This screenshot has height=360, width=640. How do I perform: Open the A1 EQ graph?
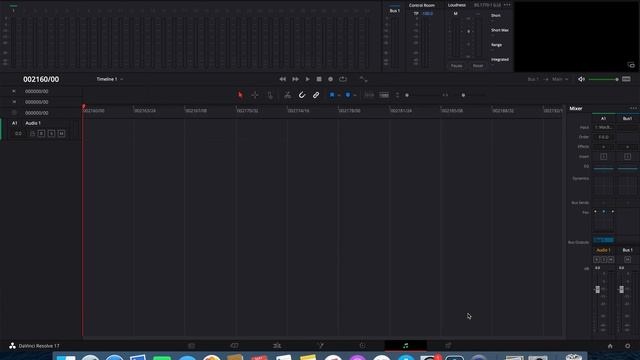click(x=604, y=168)
